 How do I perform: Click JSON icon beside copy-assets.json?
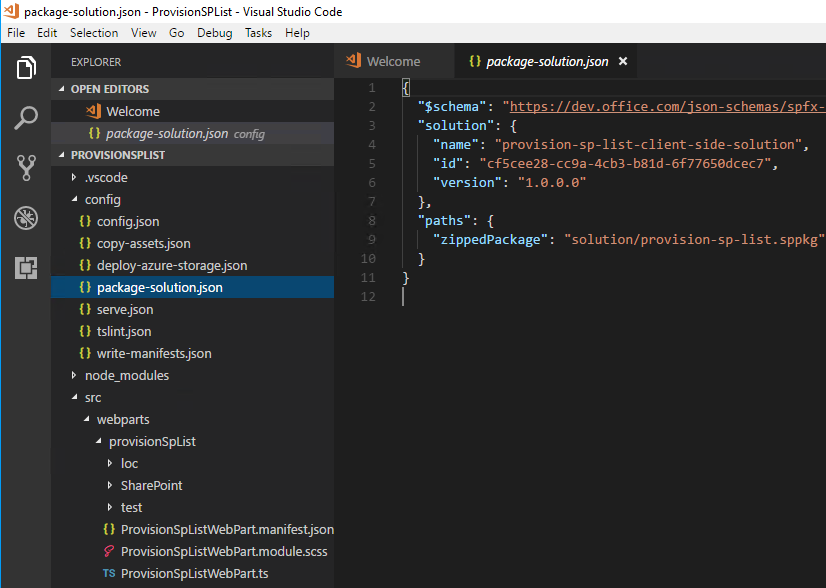pos(85,243)
